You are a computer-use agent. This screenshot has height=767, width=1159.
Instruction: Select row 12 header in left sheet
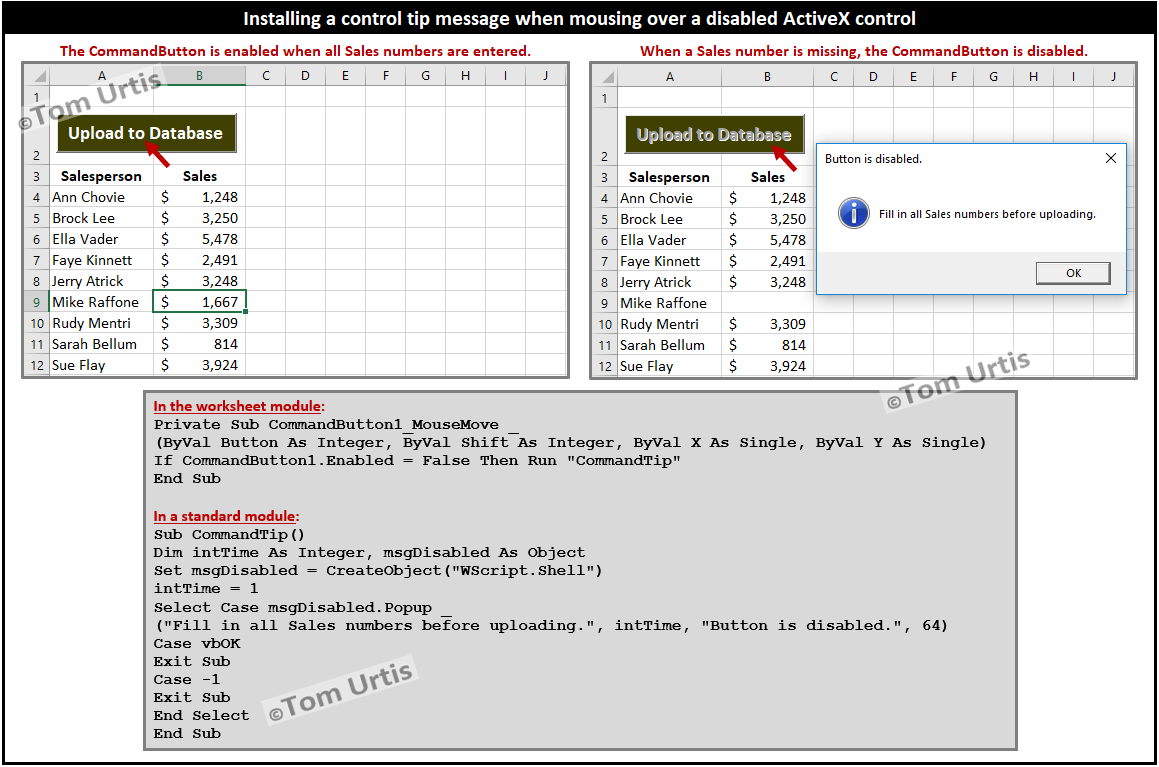click(x=37, y=365)
